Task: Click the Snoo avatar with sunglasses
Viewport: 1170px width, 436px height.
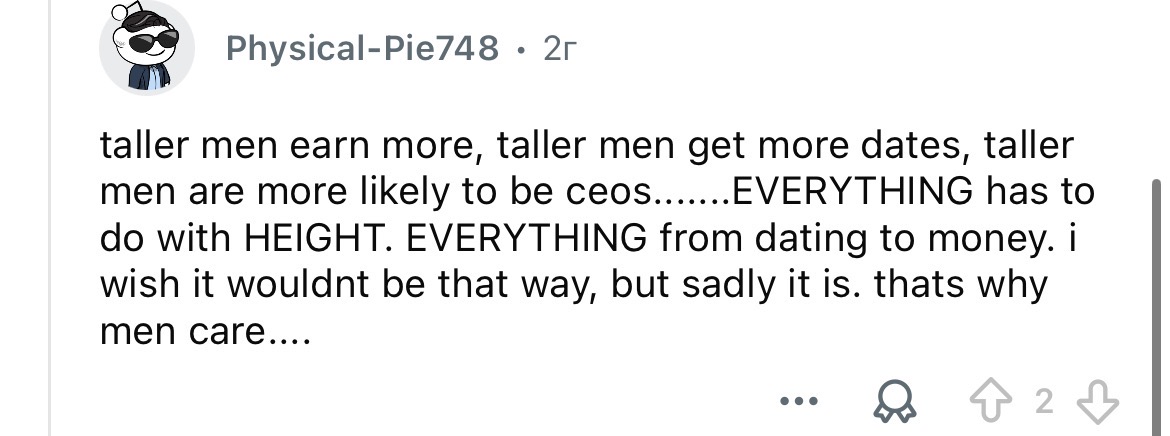Action: click(x=146, y=49)
